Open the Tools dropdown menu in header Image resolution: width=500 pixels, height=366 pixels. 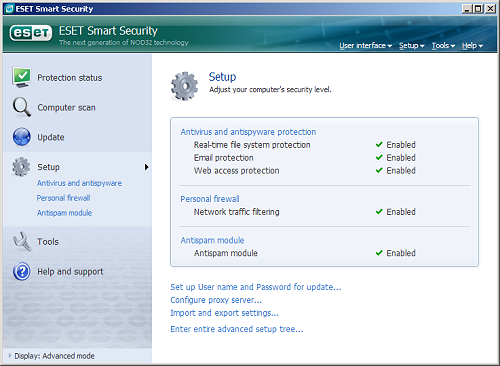pyautogui.click(x=443, y=46)
